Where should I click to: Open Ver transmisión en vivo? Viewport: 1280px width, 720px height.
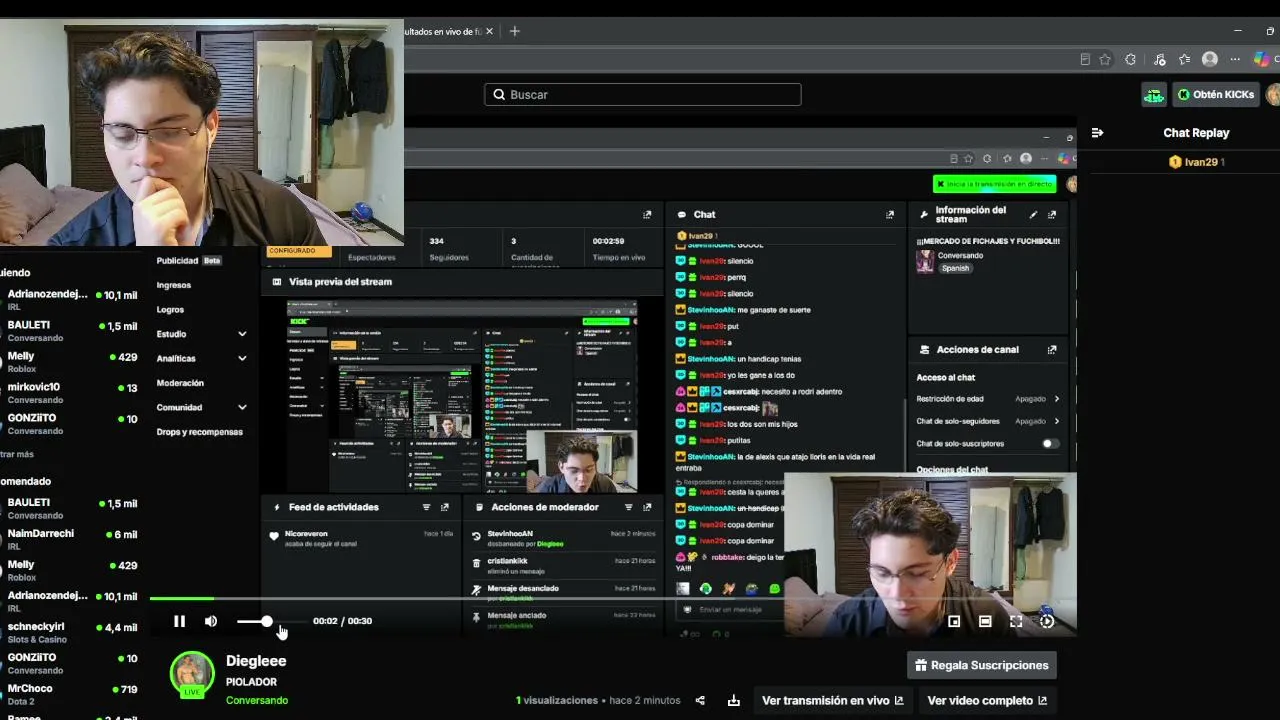coord(833,701)
